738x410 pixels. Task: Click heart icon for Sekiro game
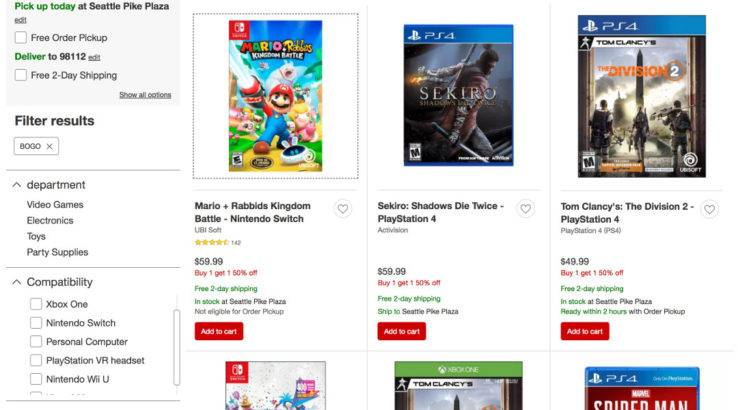coord(526,209)
